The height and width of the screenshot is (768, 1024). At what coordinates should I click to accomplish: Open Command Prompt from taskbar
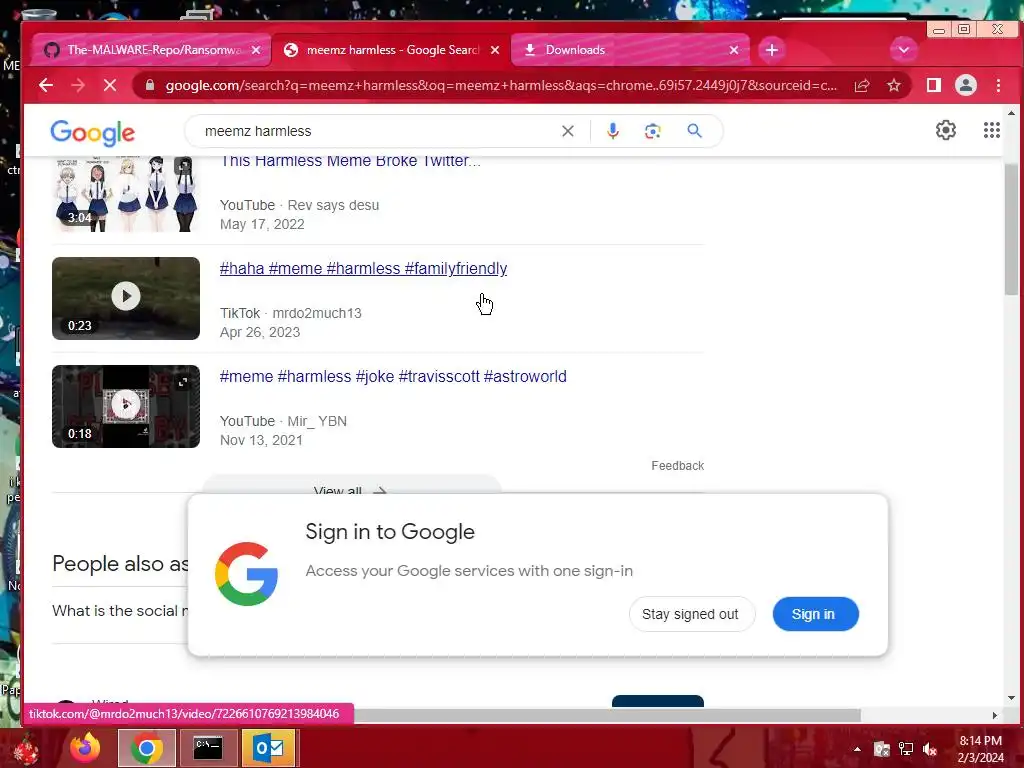tap(208, 748)
